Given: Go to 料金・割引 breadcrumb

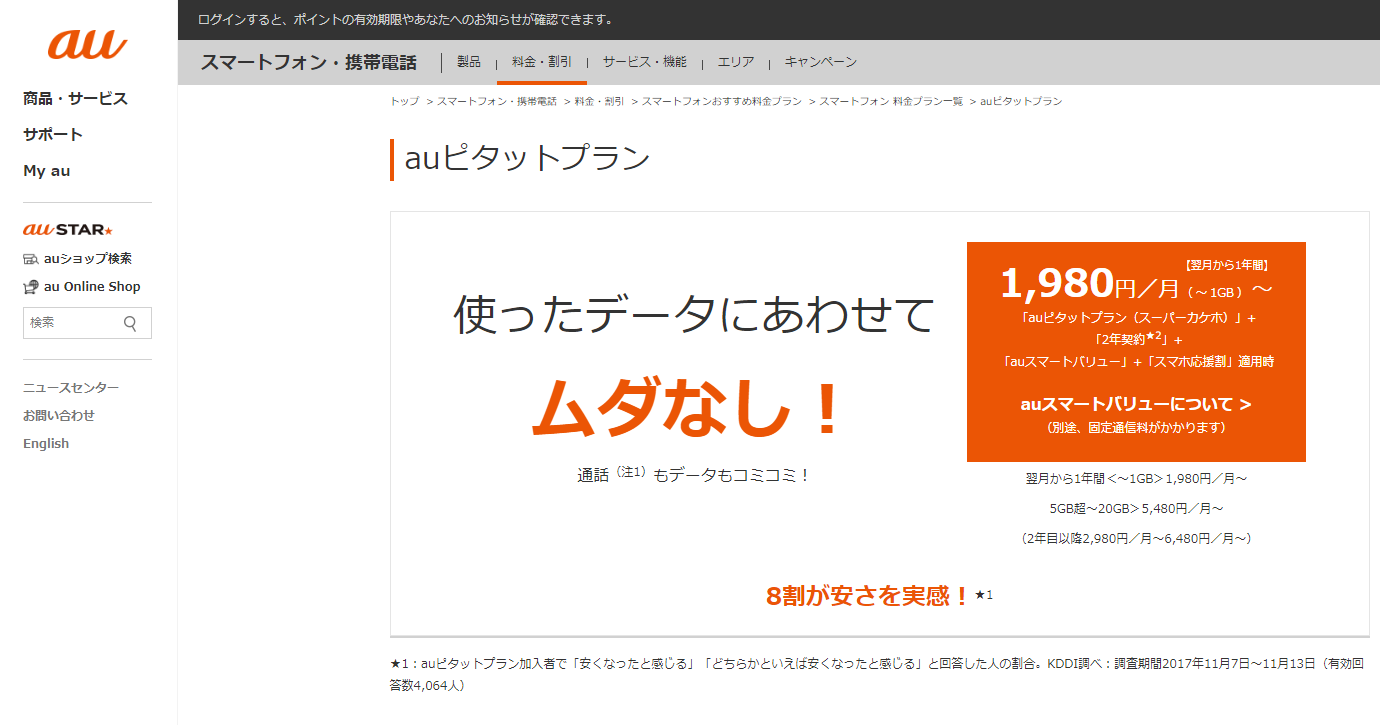Looking at the screenshot, I should point(600,102).
